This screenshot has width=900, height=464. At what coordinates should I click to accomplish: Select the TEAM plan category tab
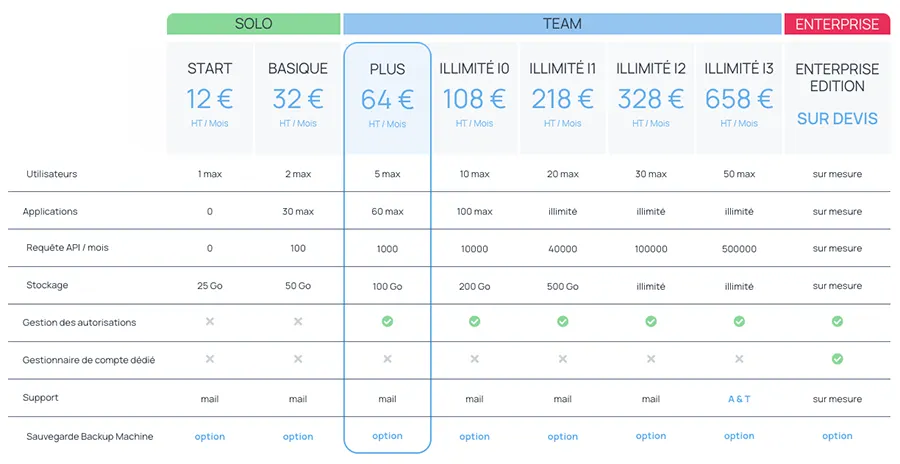562,24
